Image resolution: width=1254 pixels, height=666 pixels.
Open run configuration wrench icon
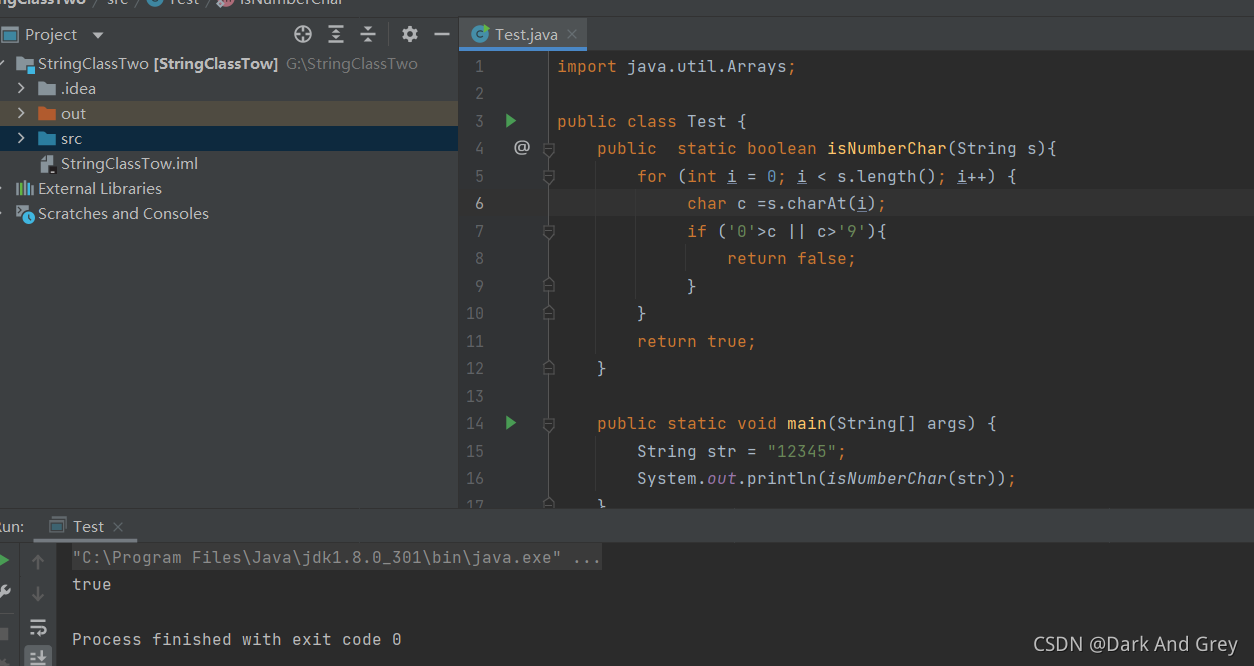click(4, 591)
